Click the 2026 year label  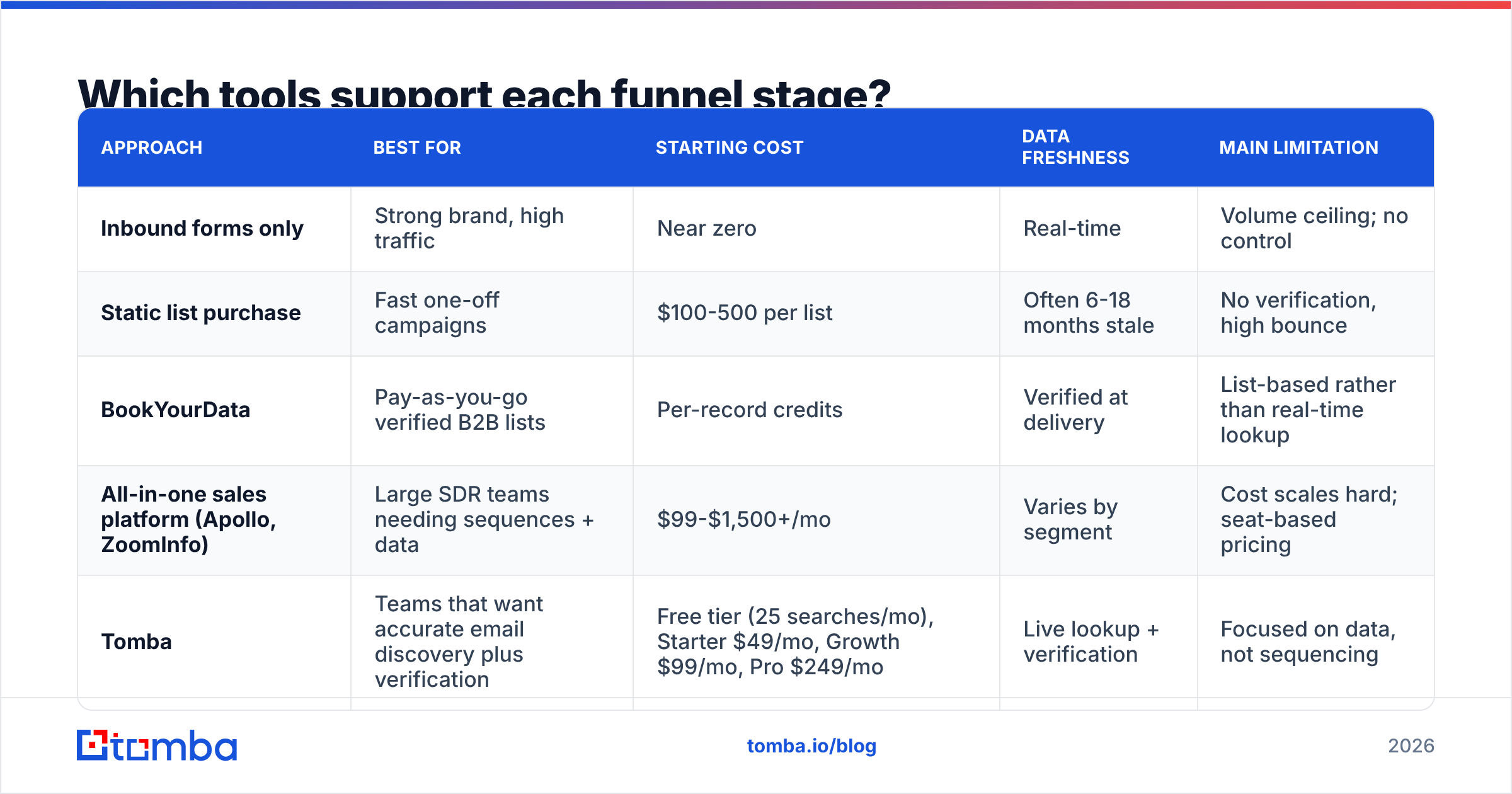(1411, 746)
